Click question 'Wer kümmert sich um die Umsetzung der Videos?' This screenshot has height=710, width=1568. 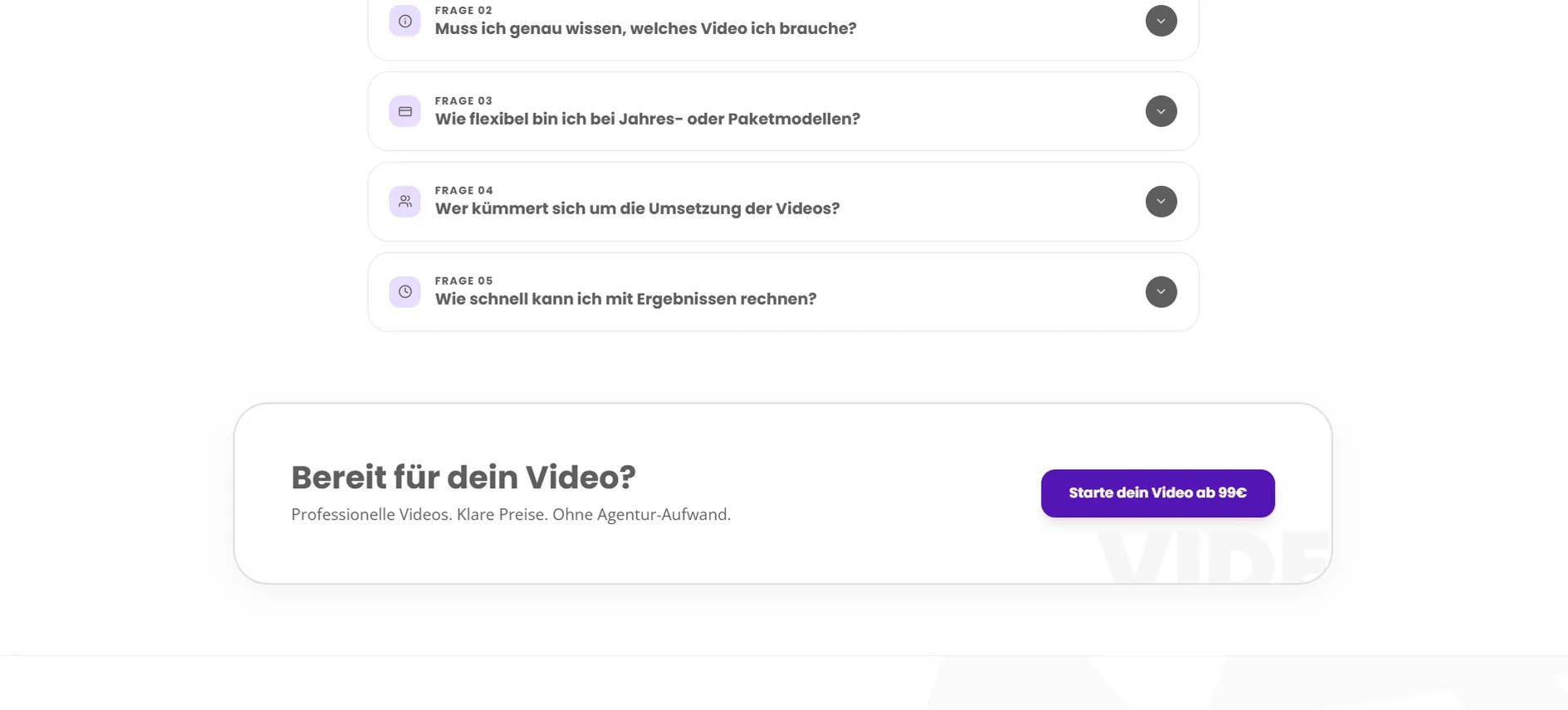637,208
